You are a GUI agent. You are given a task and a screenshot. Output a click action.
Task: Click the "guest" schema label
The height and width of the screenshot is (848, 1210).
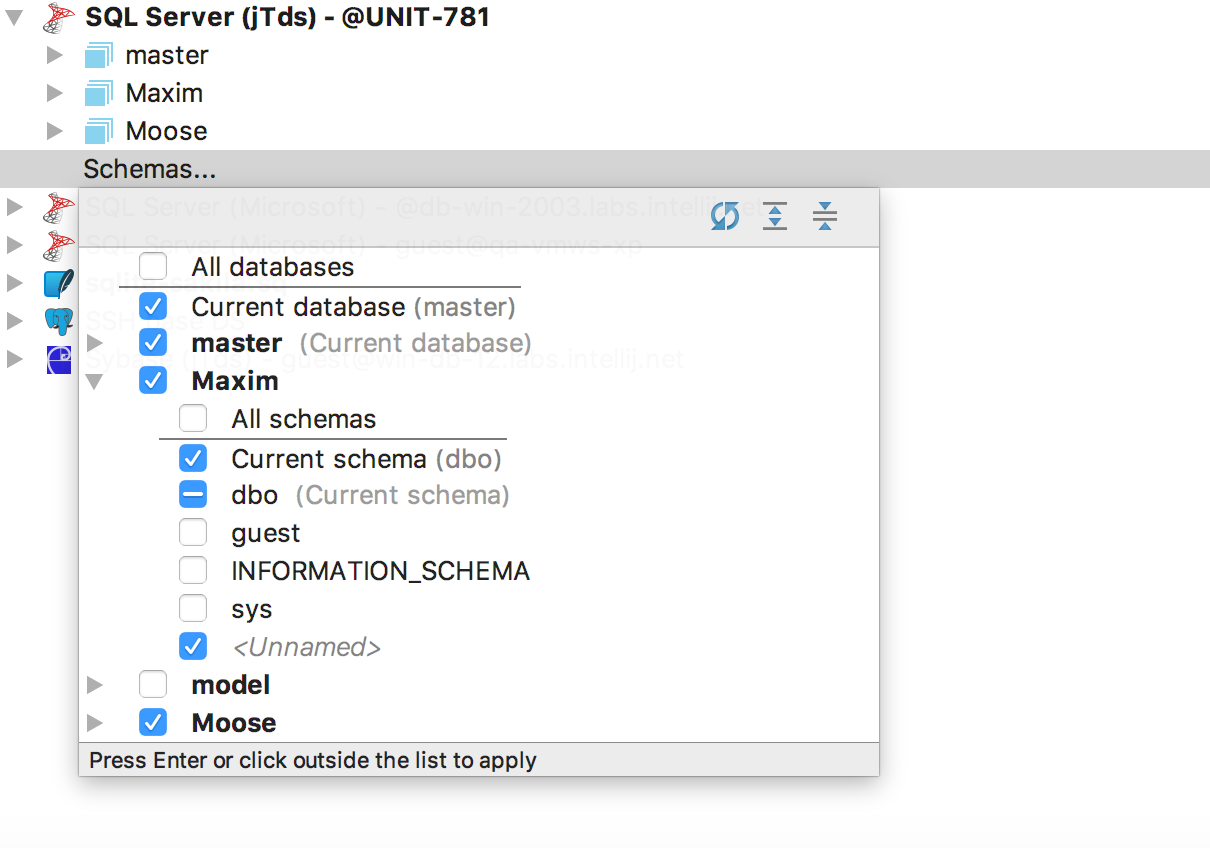tap(266, 533)
